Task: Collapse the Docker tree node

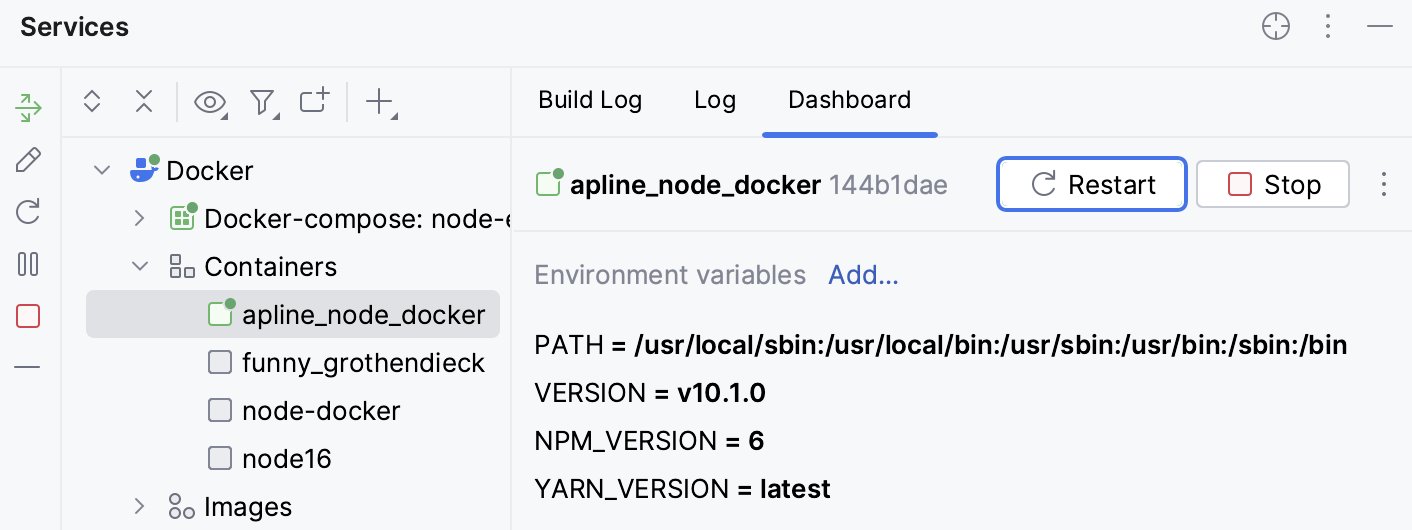Action: coord(102,171)
